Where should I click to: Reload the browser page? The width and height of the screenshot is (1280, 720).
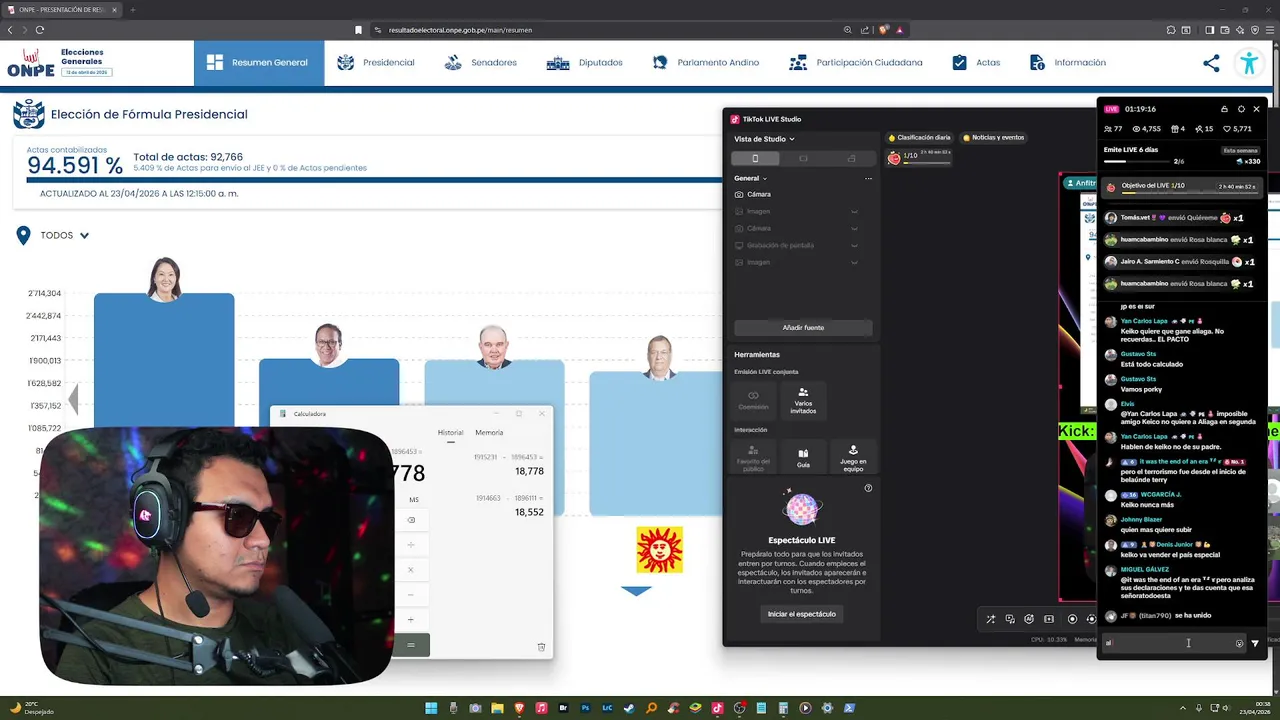[x=40, y=30]
